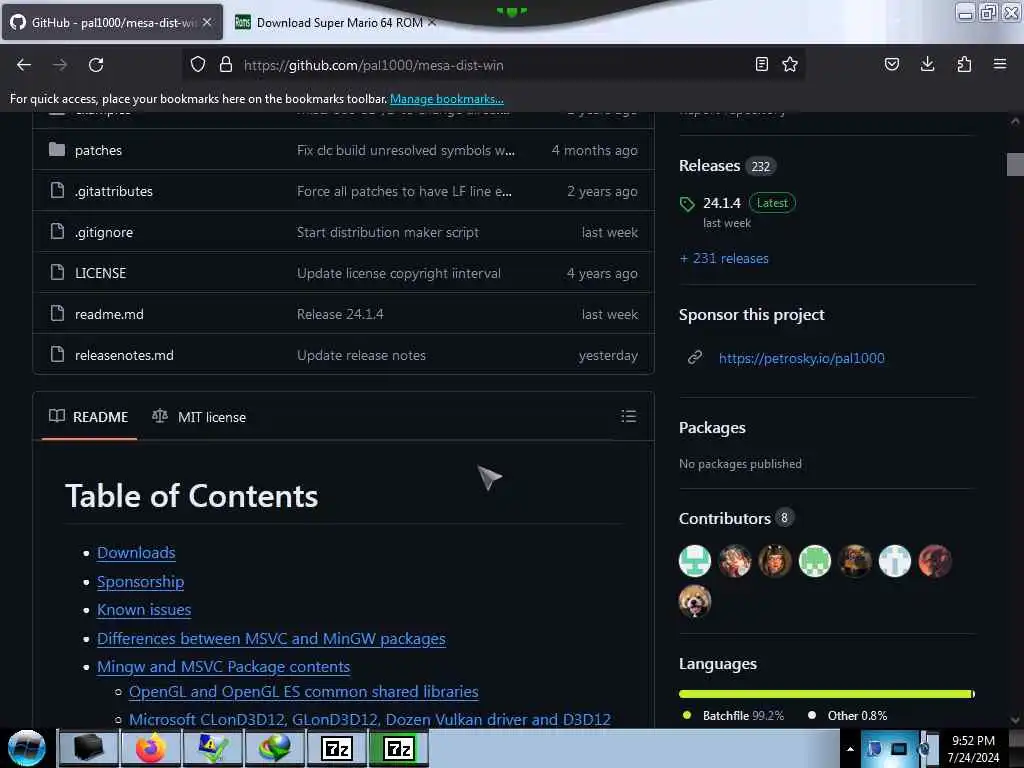Open the releasenotes.md file link
This screenshot has height=768, width=1024.
[x=124, y=355]
